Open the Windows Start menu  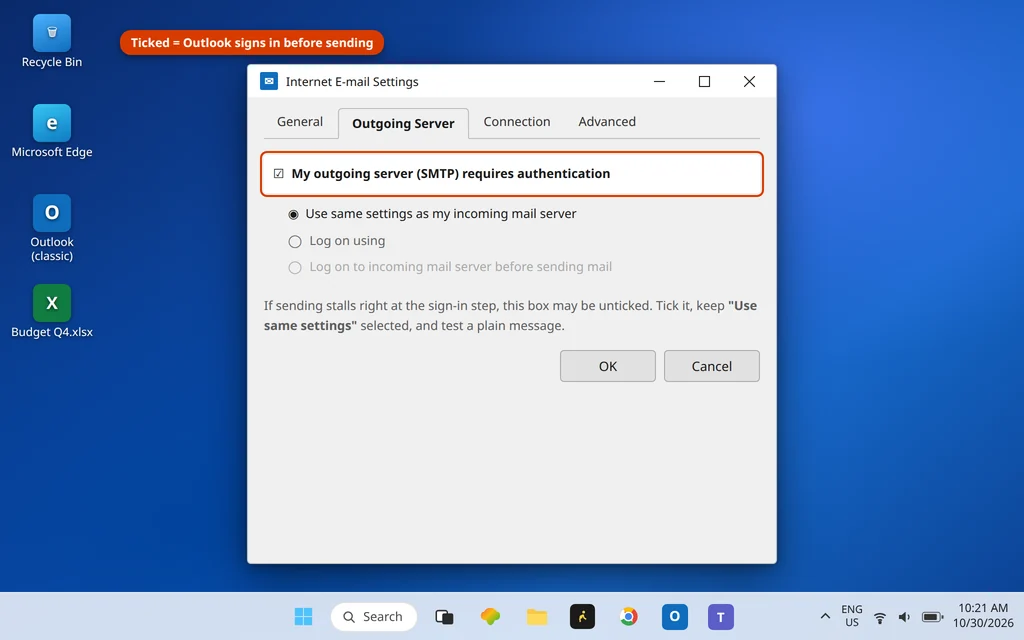303,616
